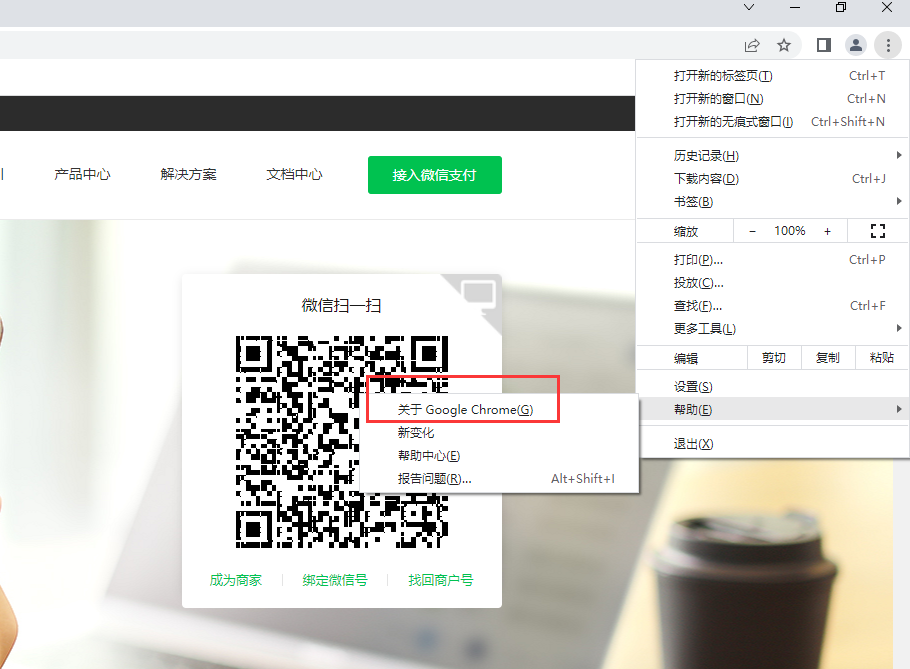Image resolution: width=910 pixels, height=669 pixels.
Task: Click the fullscreen icon in zoom row
Action: 878,231
